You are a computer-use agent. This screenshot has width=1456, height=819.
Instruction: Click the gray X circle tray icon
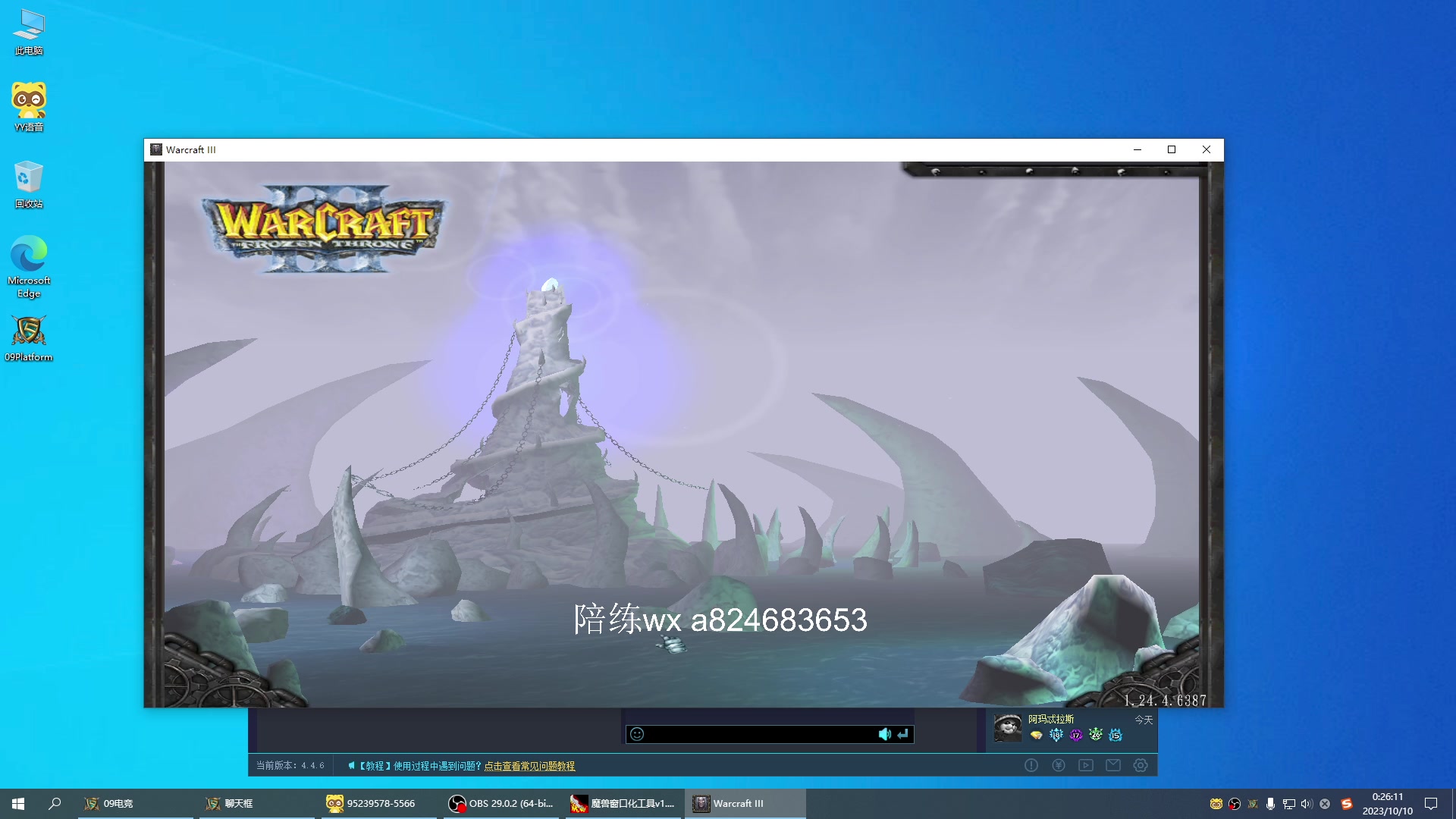coord(1325,804)
